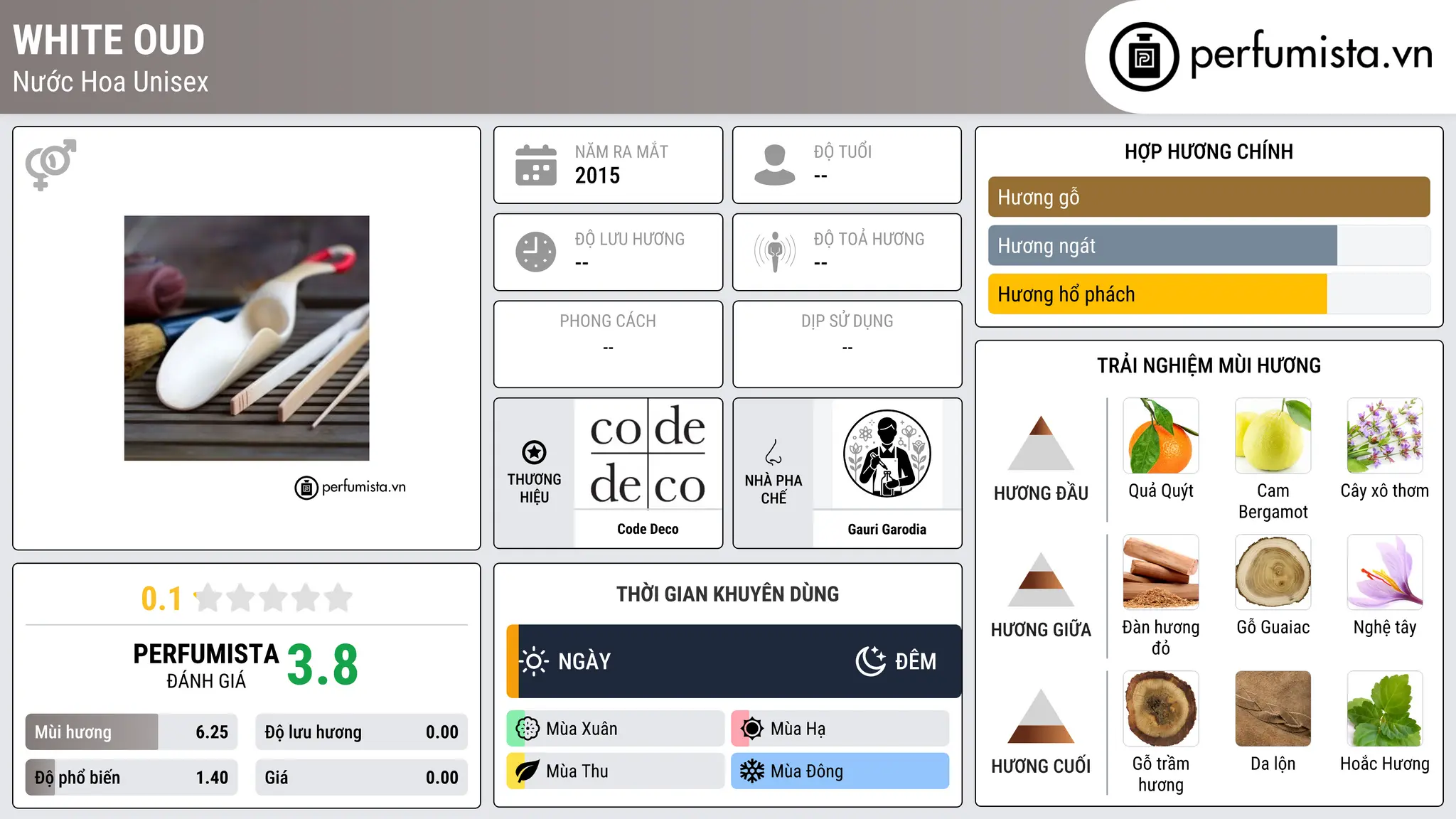Click the perfumer avatar for Gauri Garodia
The height and width of the screenshot is (819, 1456).
(x=887, y=454)
